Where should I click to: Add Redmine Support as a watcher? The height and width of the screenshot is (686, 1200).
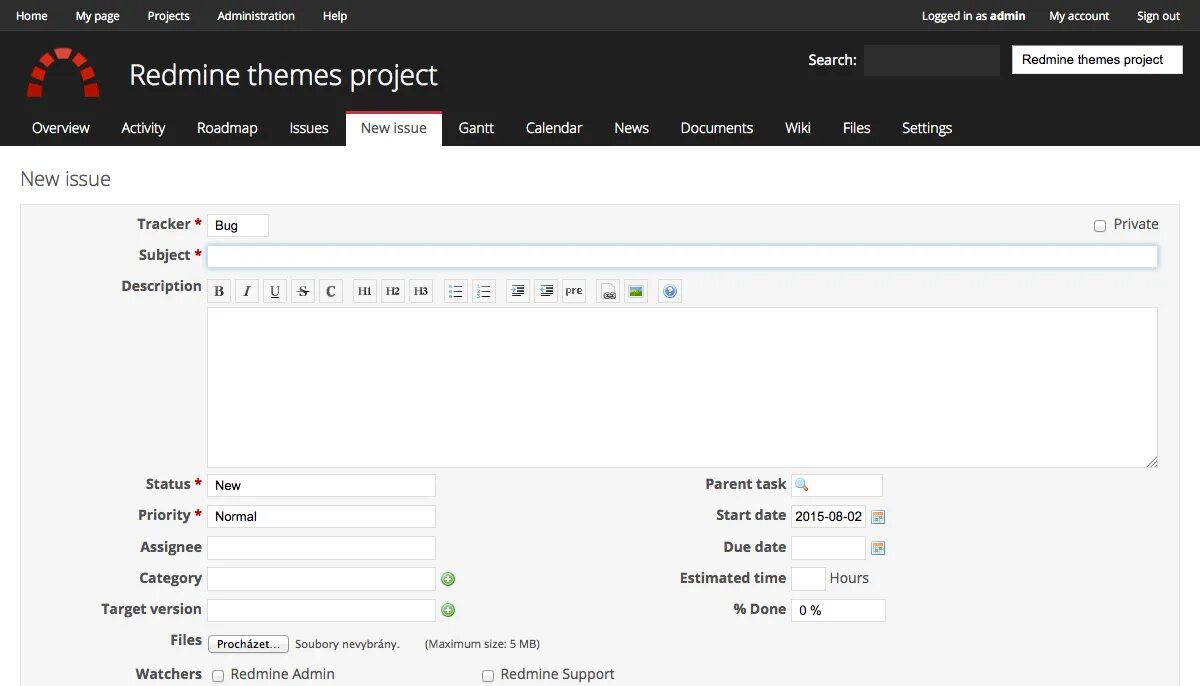(487, 676)
